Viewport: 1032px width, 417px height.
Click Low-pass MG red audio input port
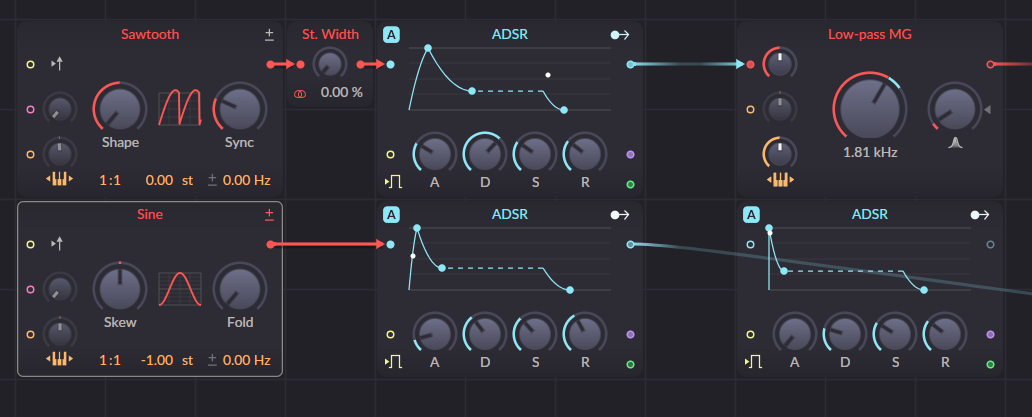point(750,64)
